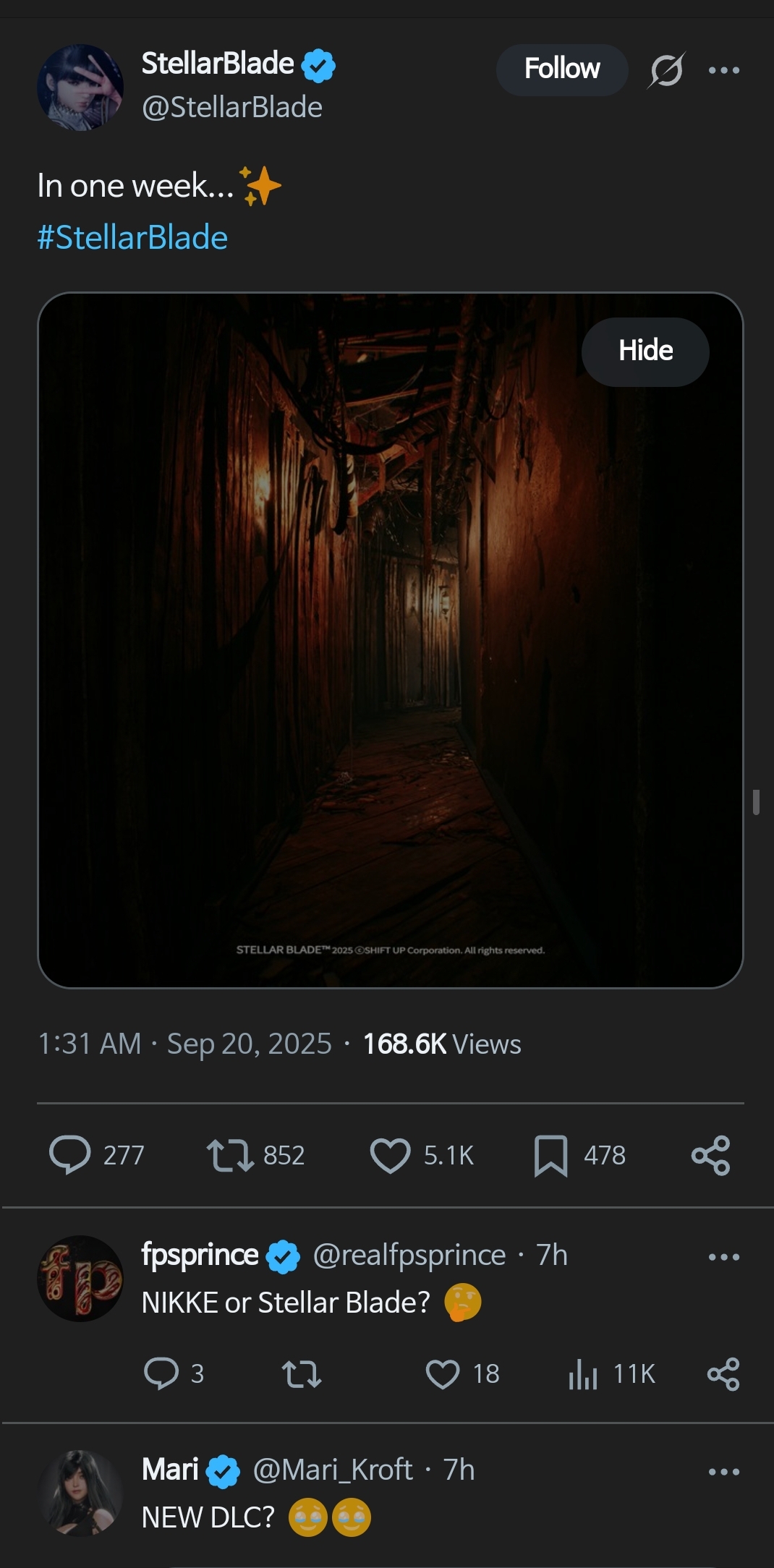Screen dimensions: 774x1568
Task: Like fpsprince's comment
Action: click(x=443, y=1373)
